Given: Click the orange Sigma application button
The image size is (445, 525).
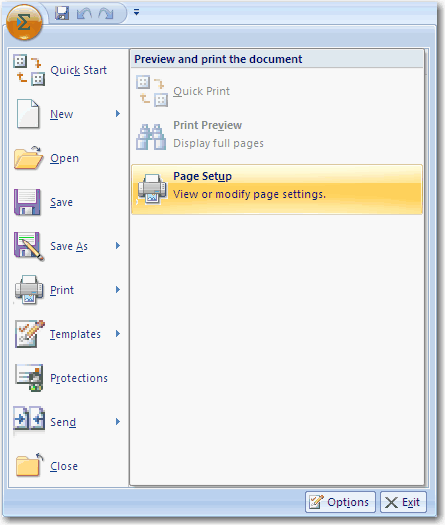Looking at the screenshot, I should pos(24,23).
